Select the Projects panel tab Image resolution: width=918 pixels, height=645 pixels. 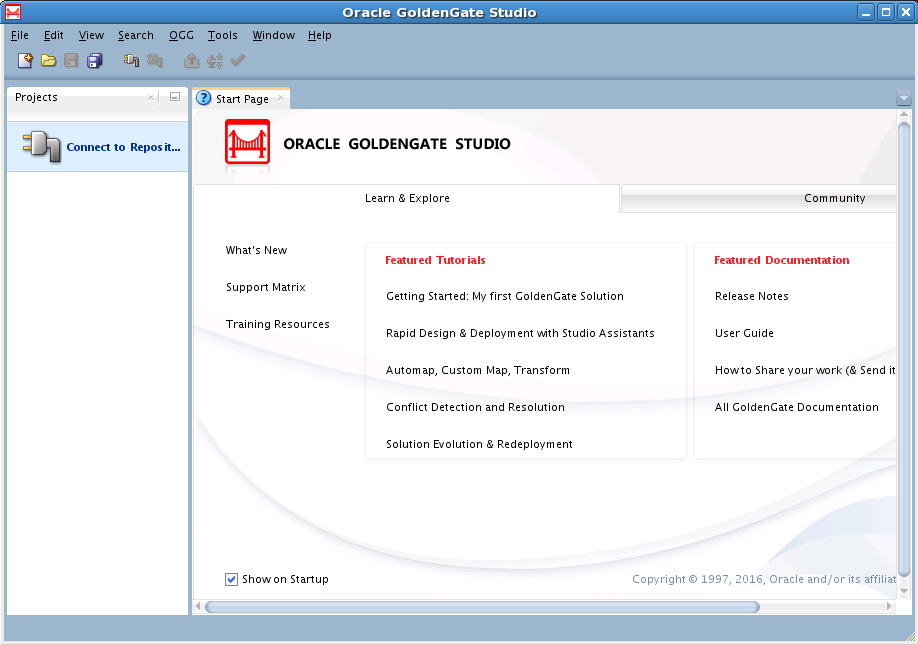pyautogui.click(x=36, y=97)
